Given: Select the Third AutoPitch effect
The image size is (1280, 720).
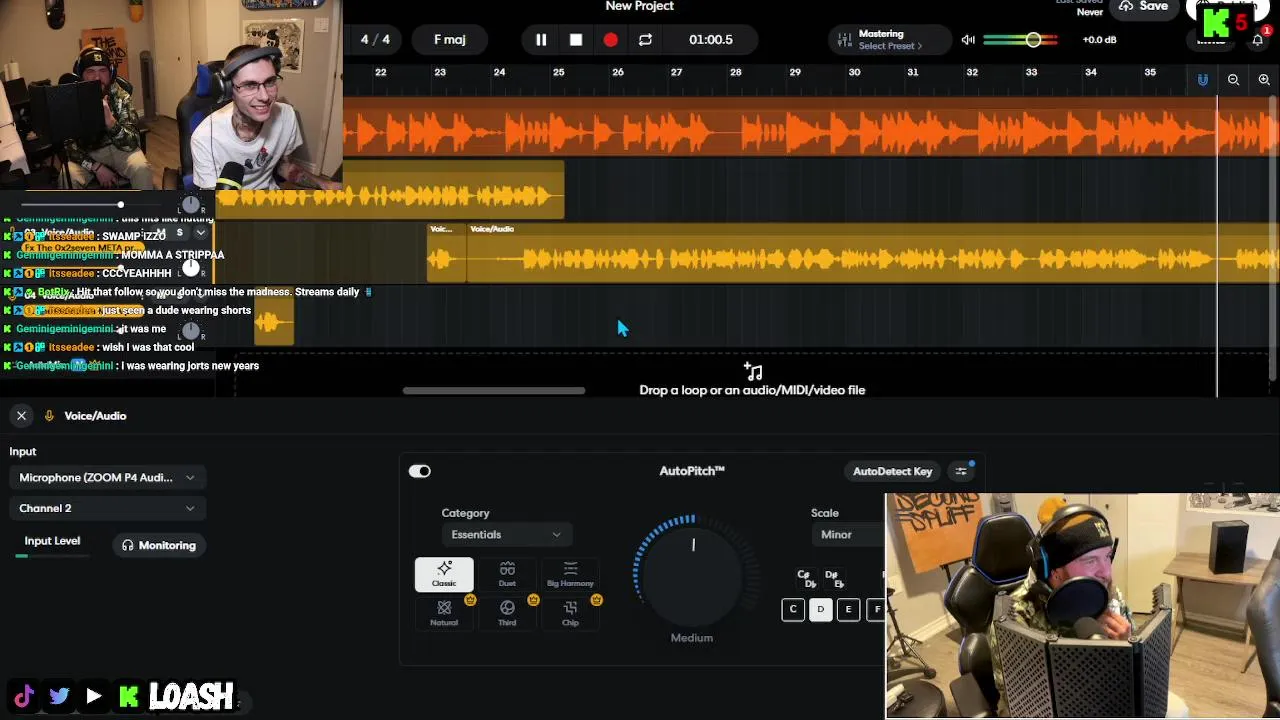Looking at the screenshot, I should [507, 613].
